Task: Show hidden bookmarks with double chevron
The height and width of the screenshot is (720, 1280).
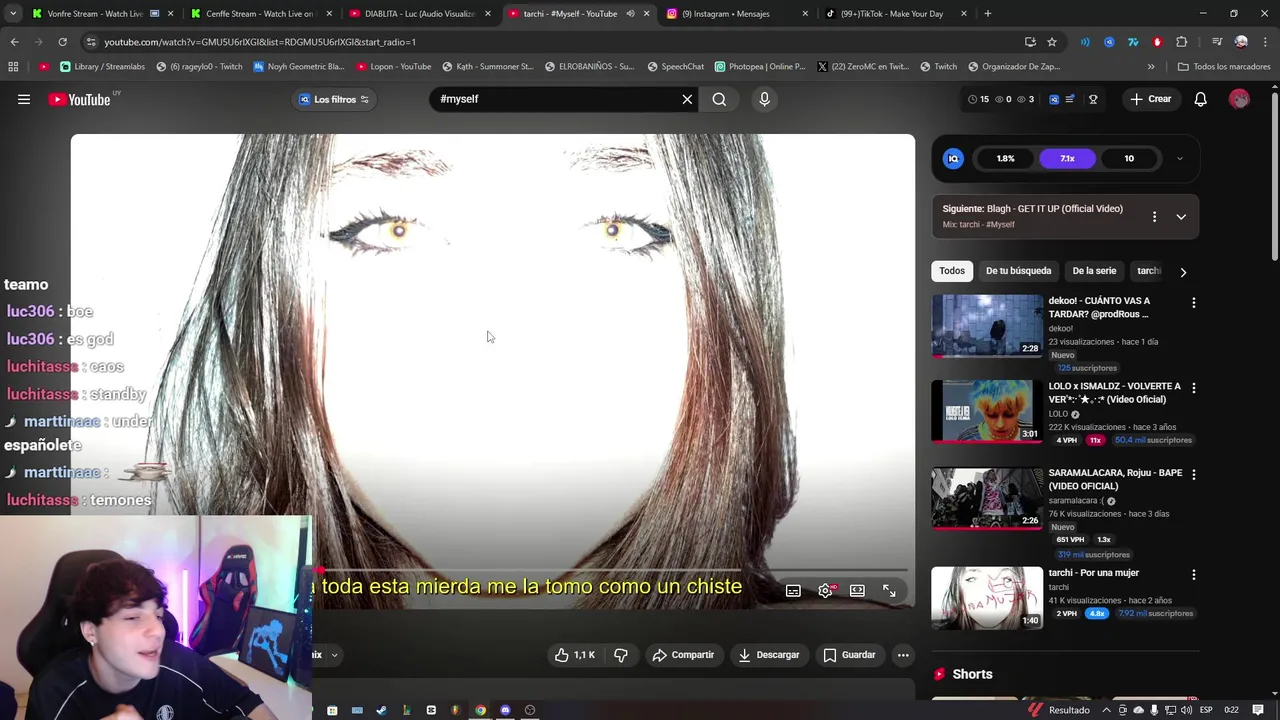Action: point(1151,67)
